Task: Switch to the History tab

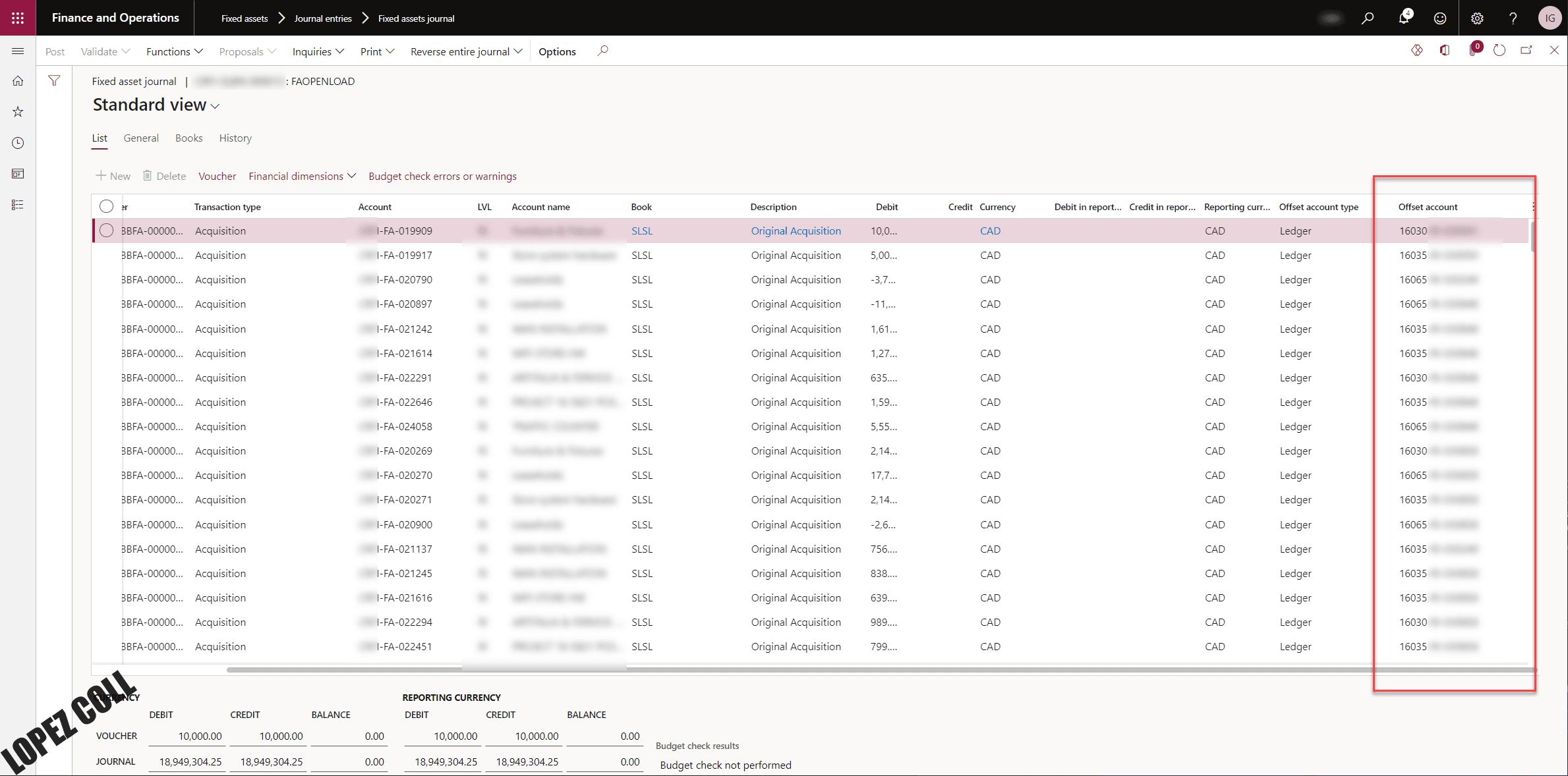Action: tap(235, 138)
